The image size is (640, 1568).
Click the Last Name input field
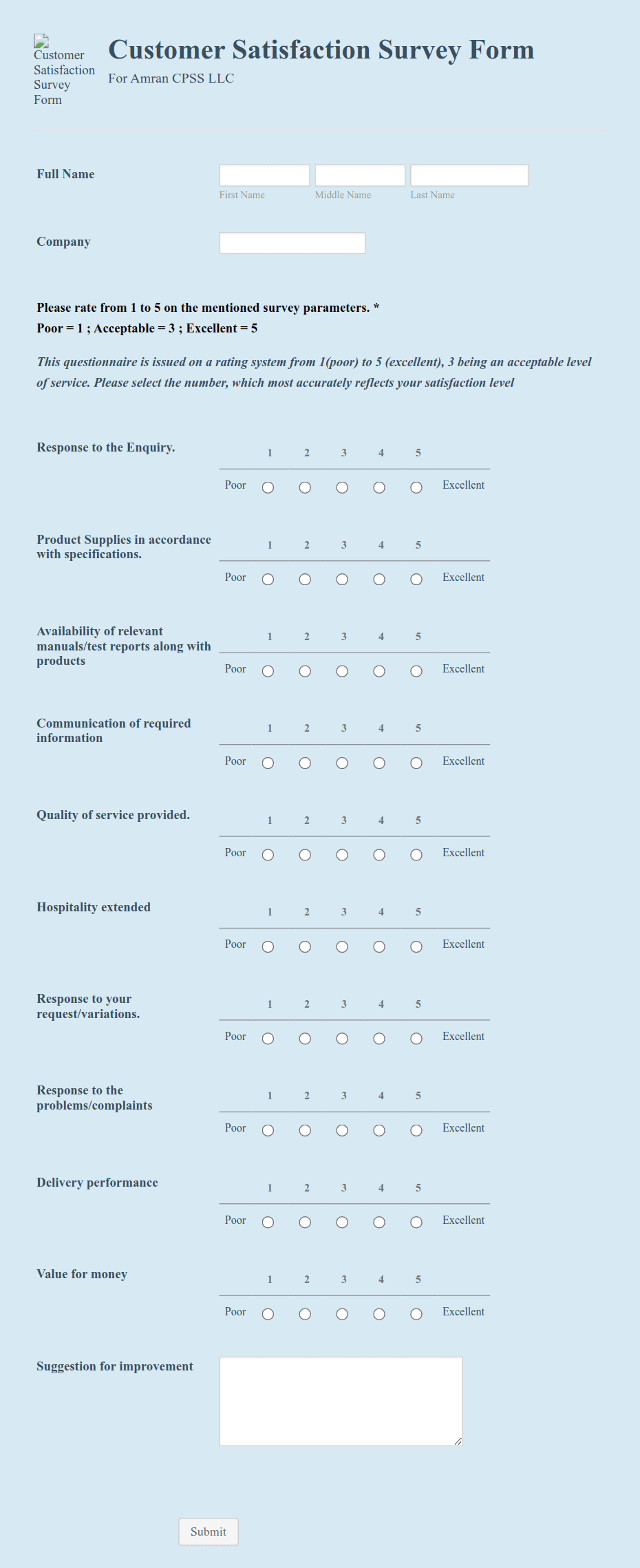[x=469, y=175]
